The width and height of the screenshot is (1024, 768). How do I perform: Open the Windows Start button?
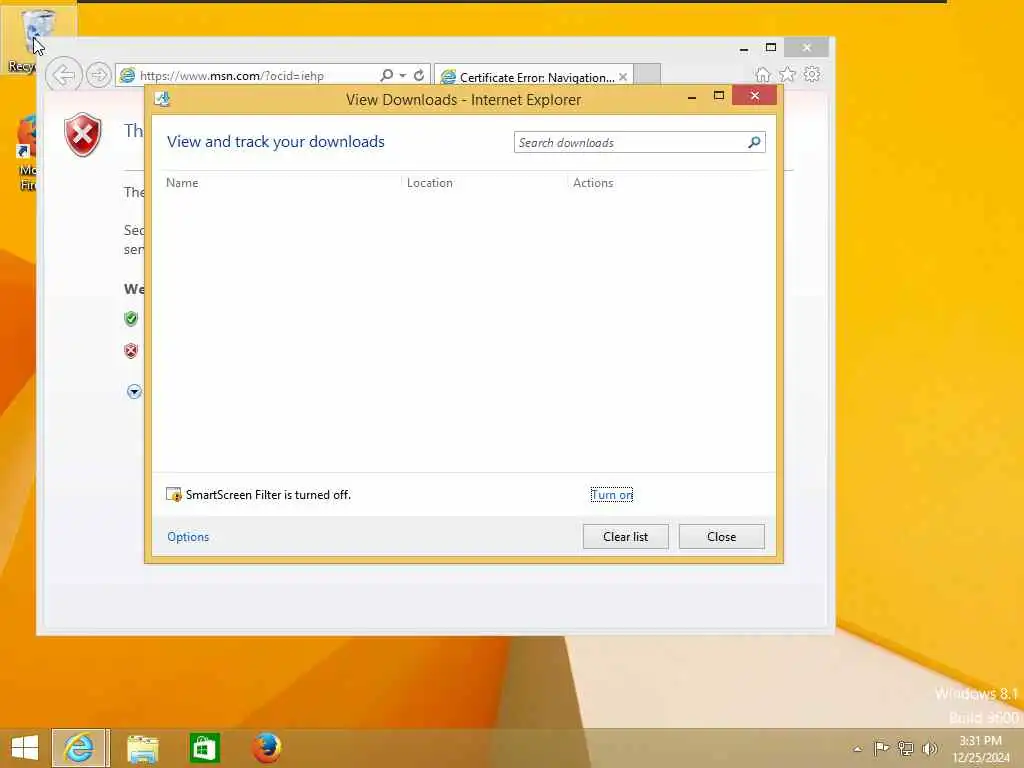click(25, 748)
